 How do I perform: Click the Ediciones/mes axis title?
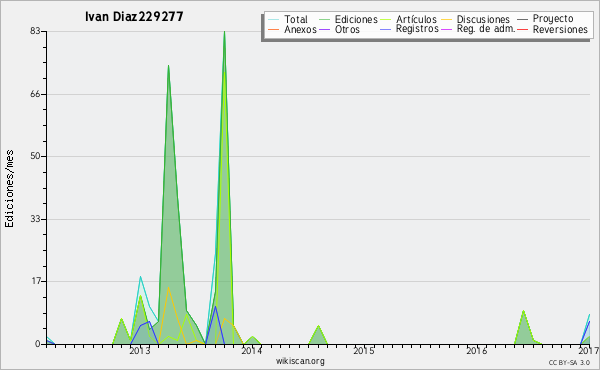tap(9, 189)
